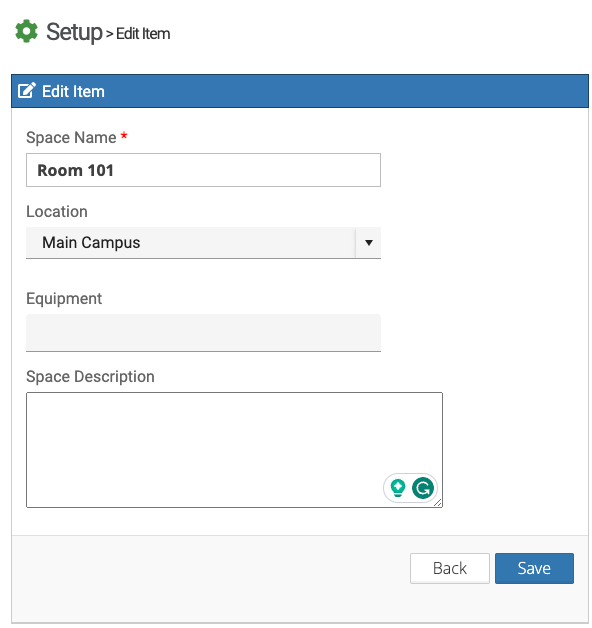This screenshot has width=592, height=628.
Task: Go Back without saving
Action: pos(449,568)
